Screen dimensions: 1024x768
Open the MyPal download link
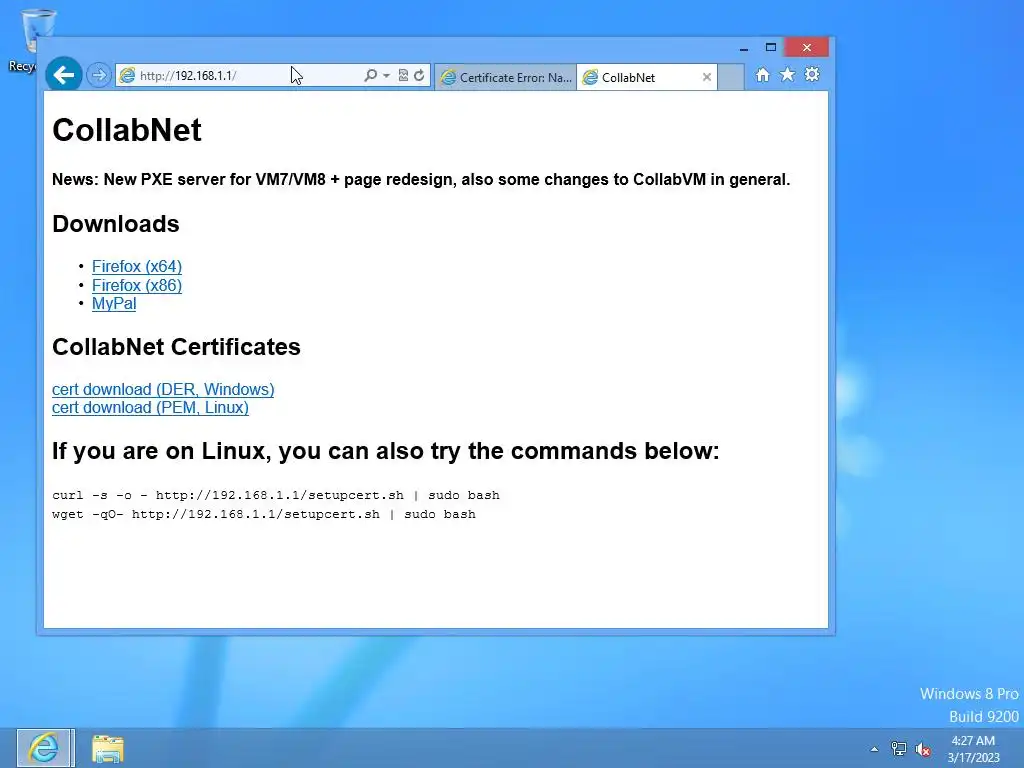pos(114,304)
